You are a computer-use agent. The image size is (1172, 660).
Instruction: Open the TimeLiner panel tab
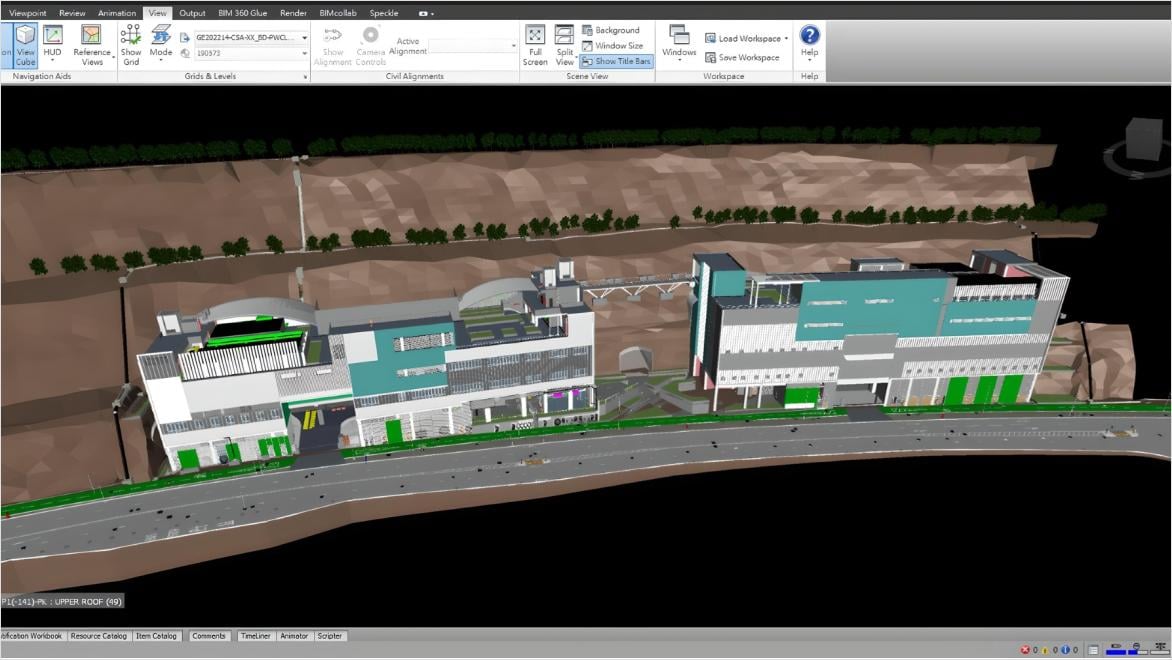click(x=255, y=636)
